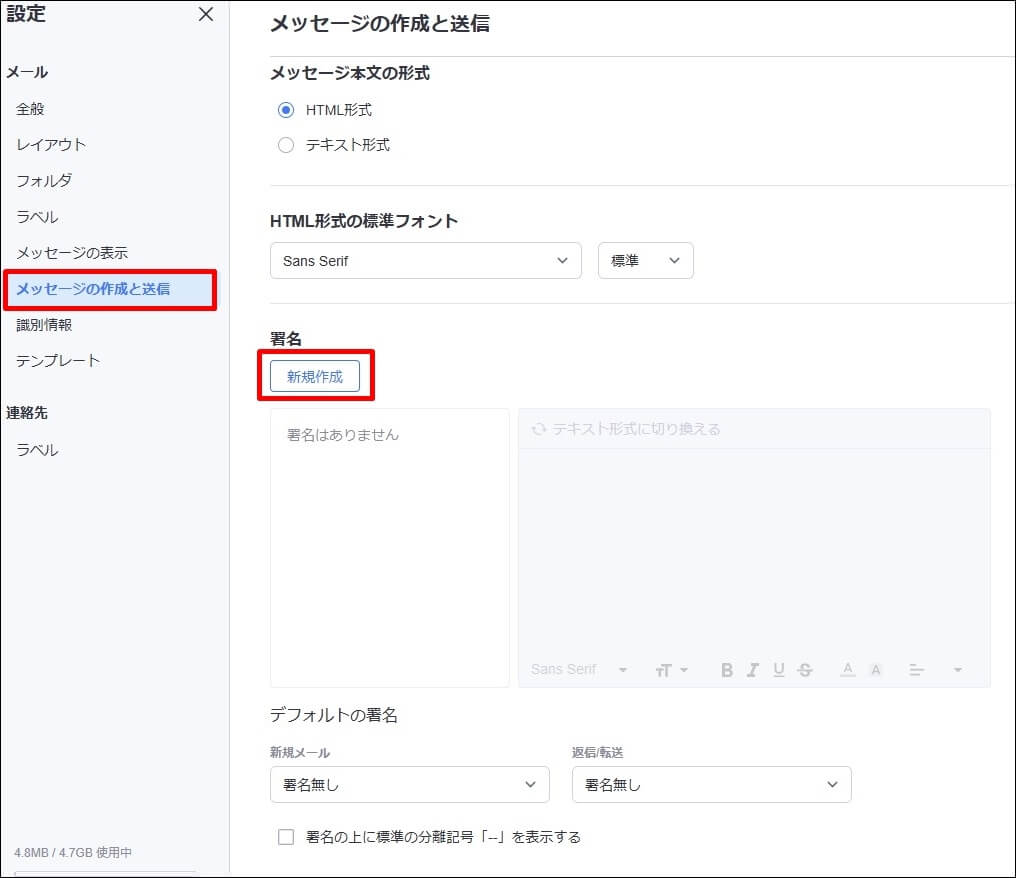Open the 識別情報 settings page
The width and height of the screenshot is (1016, 878).
pos(44,325)
